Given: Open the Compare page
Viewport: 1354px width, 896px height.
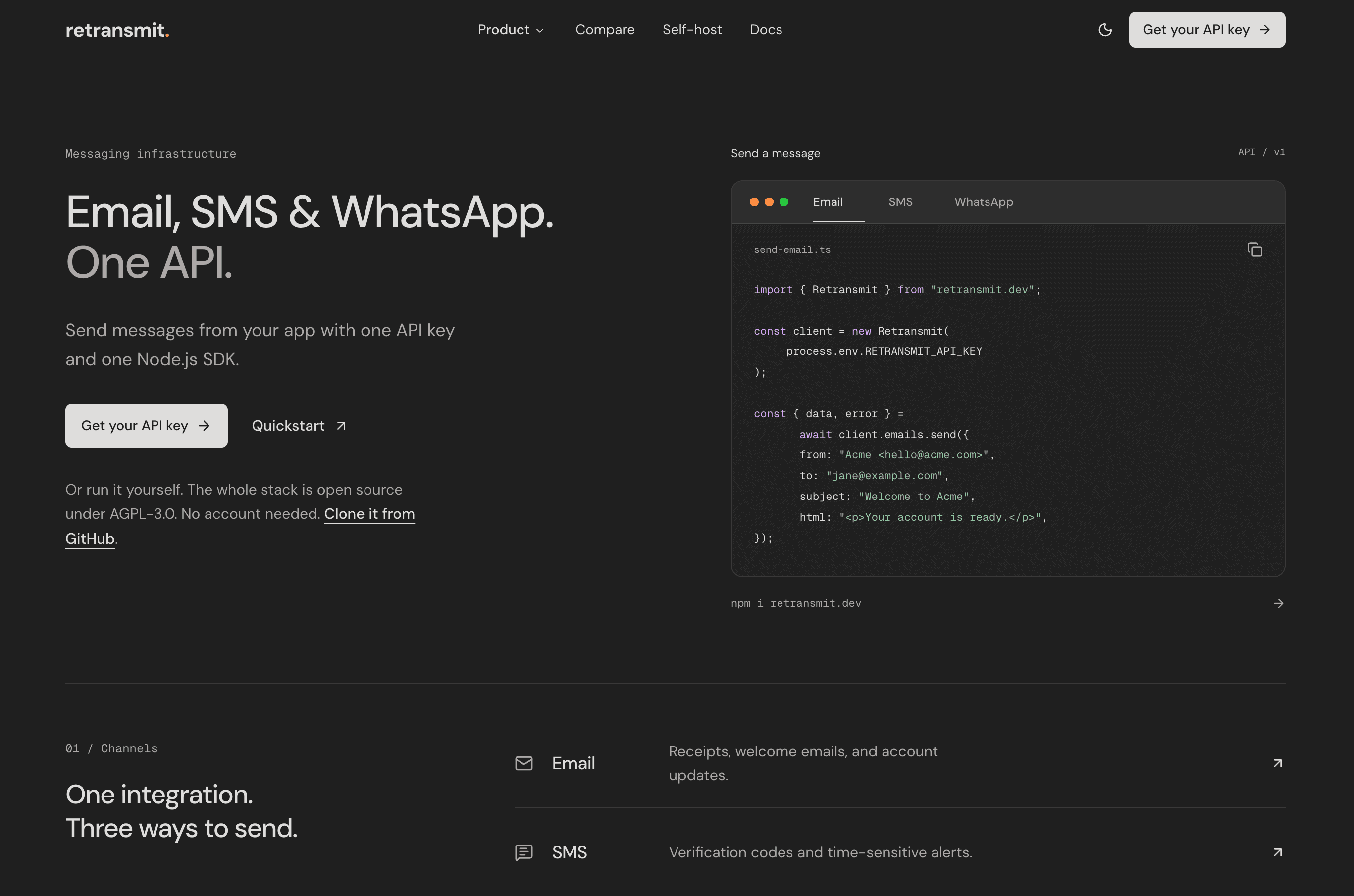Looking at the screenshot, I should (605, 30).
